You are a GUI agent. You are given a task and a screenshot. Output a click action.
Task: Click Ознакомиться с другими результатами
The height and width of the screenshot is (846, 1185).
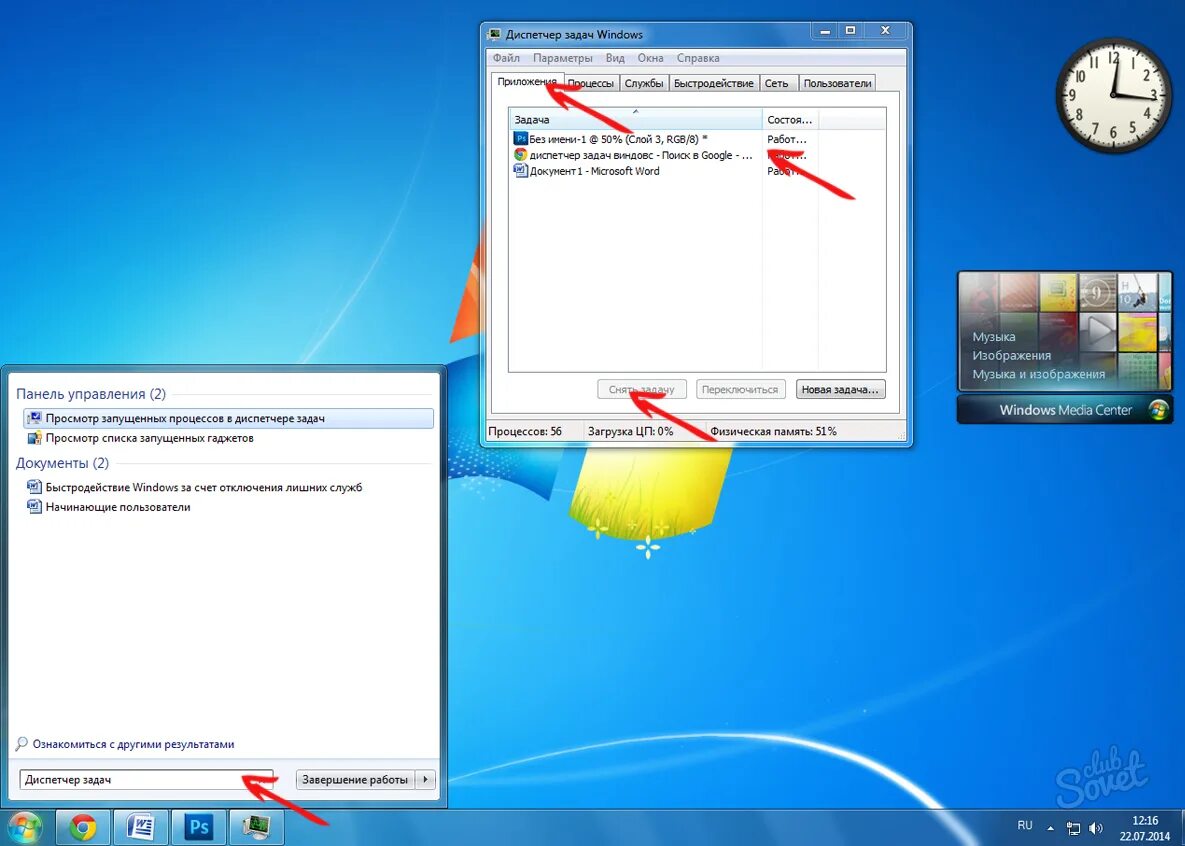[x=133, y=744]
